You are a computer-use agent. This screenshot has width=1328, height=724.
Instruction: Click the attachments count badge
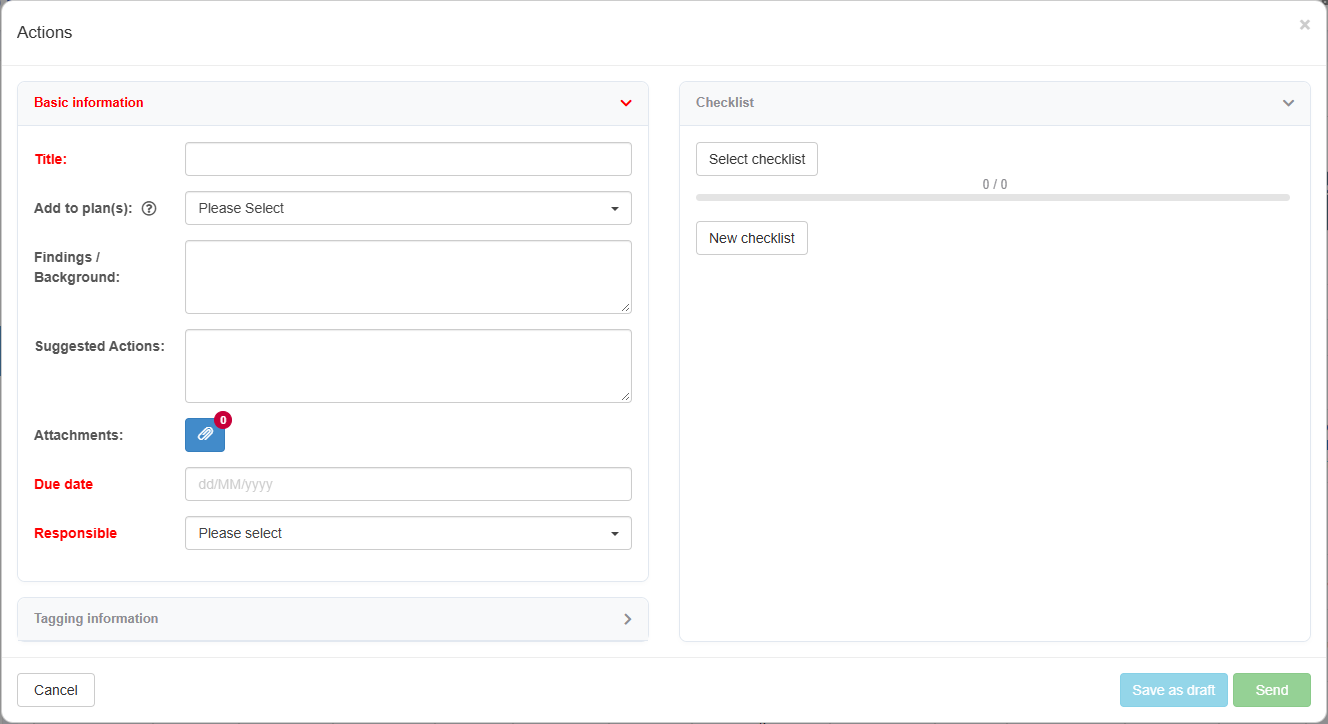pyautogui.click(x=223, y=420)
